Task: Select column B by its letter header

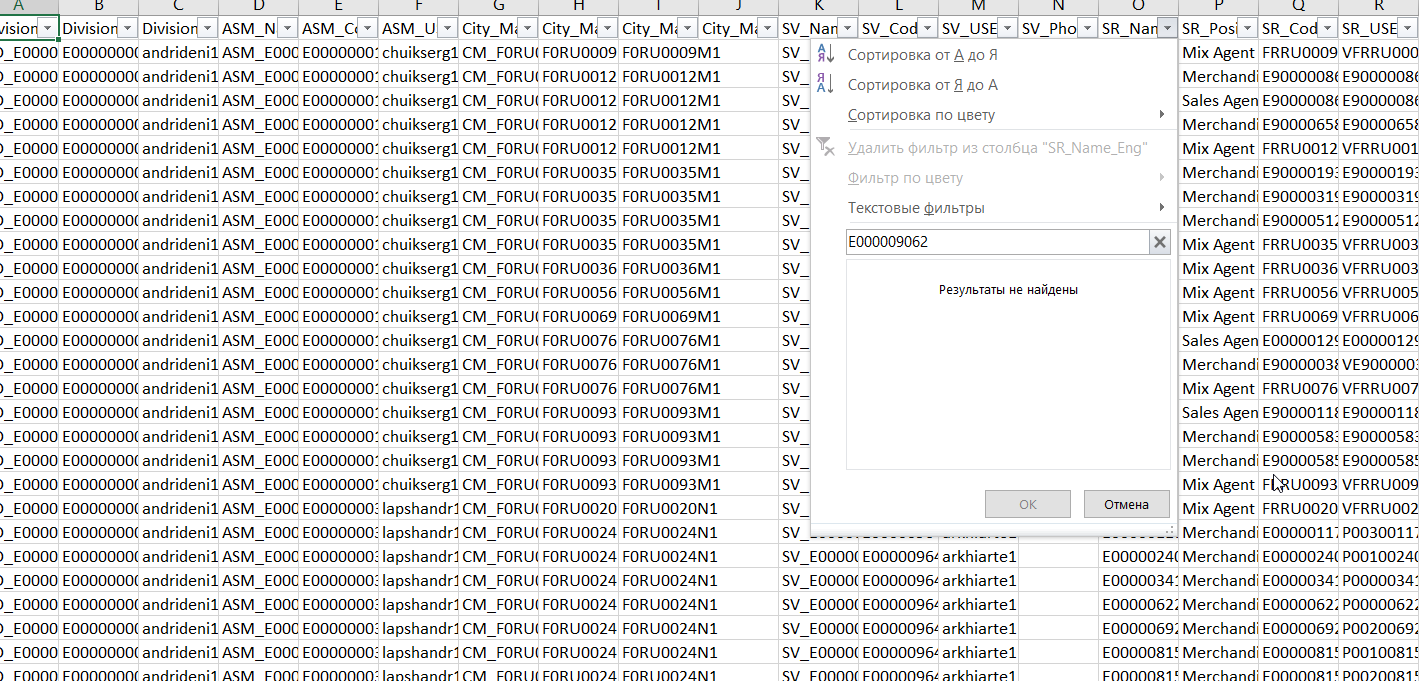Action: 99,7
